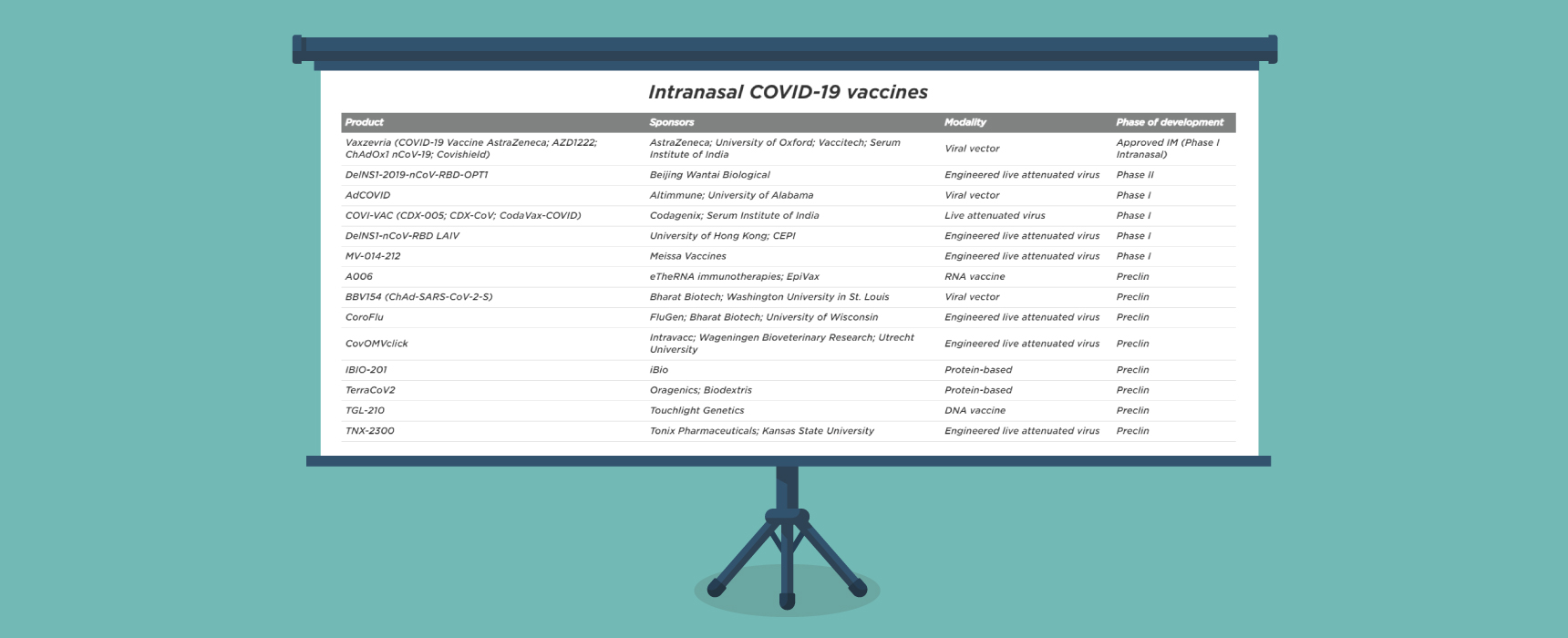
Task: Click the "Intranasal COVID-19 vaccines" title
Action: (788, 92)
